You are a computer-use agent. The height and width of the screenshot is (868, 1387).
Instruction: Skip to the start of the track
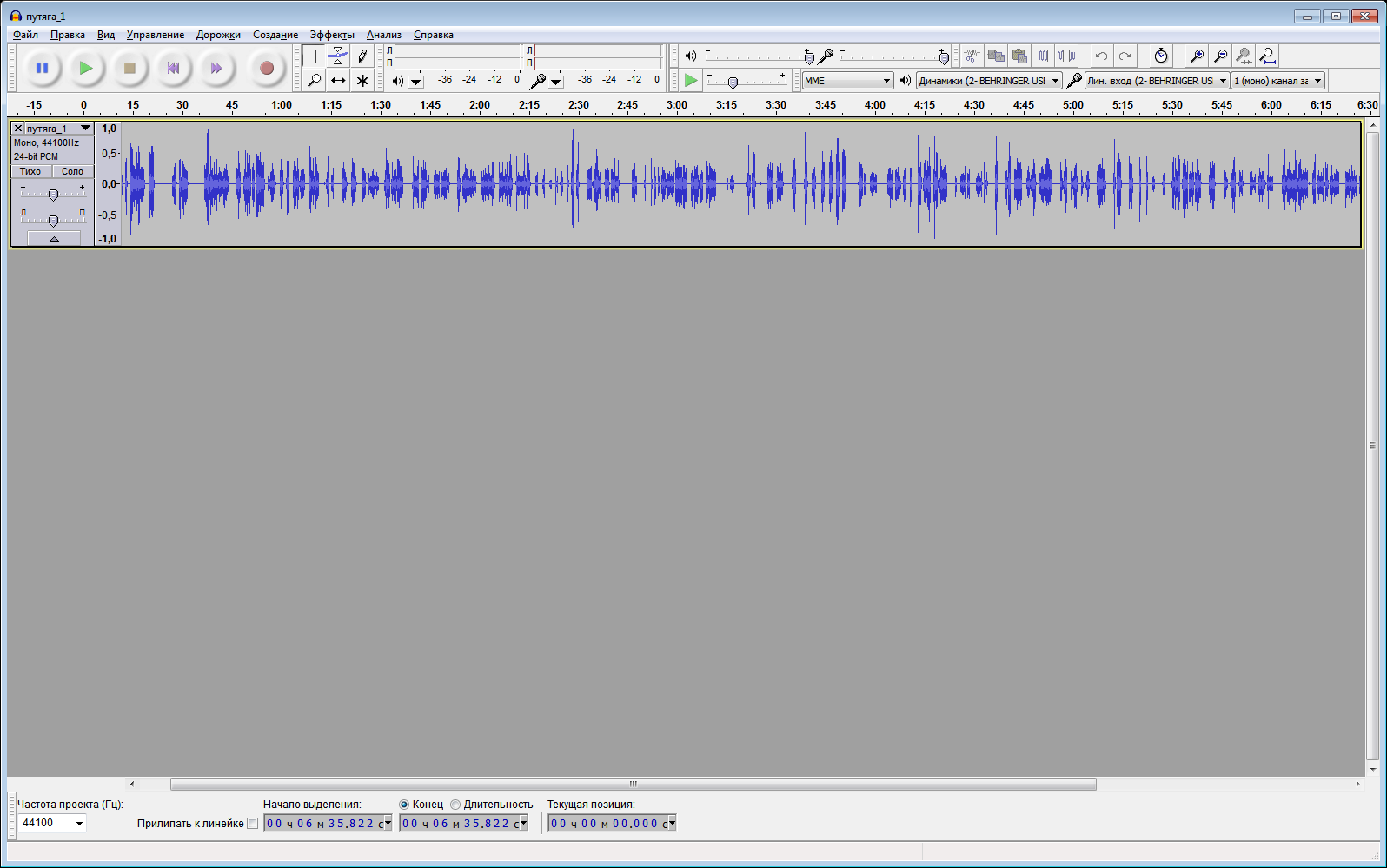tap(173, 68)
